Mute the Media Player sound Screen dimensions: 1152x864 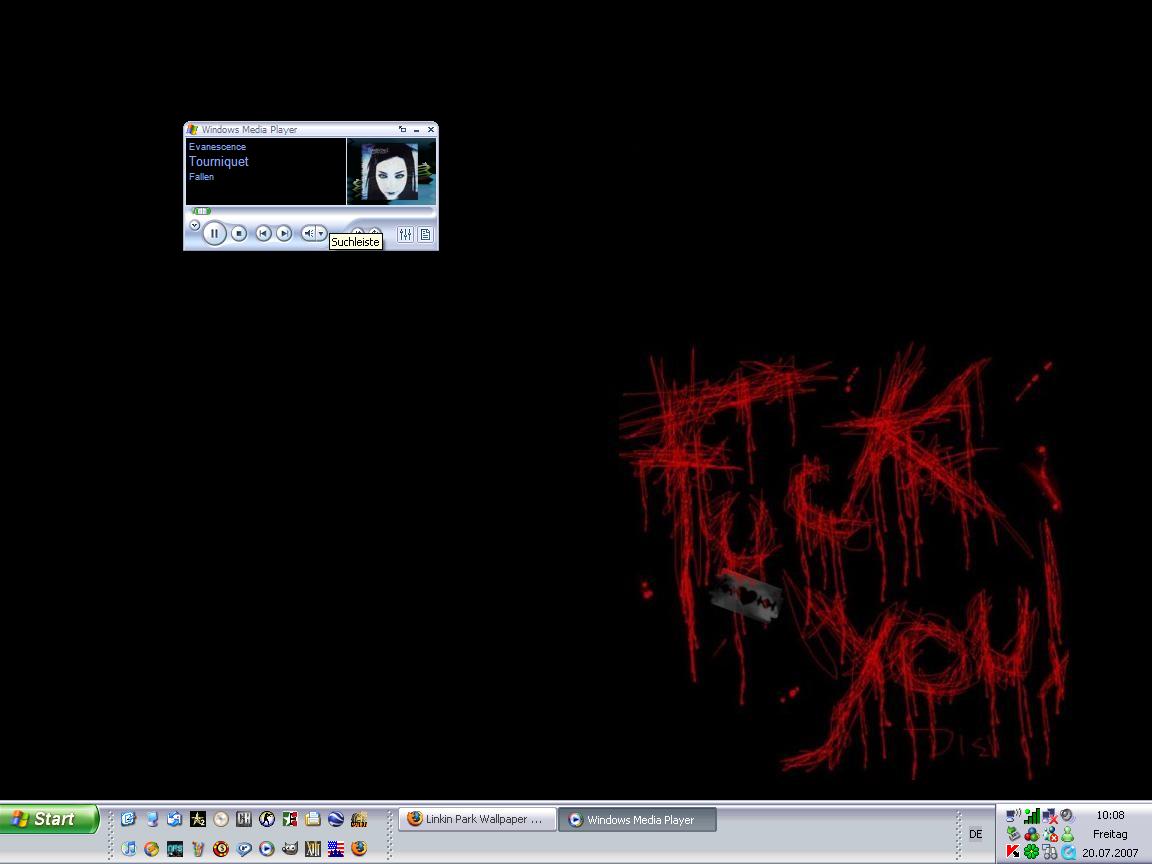(x=309, y=233)
